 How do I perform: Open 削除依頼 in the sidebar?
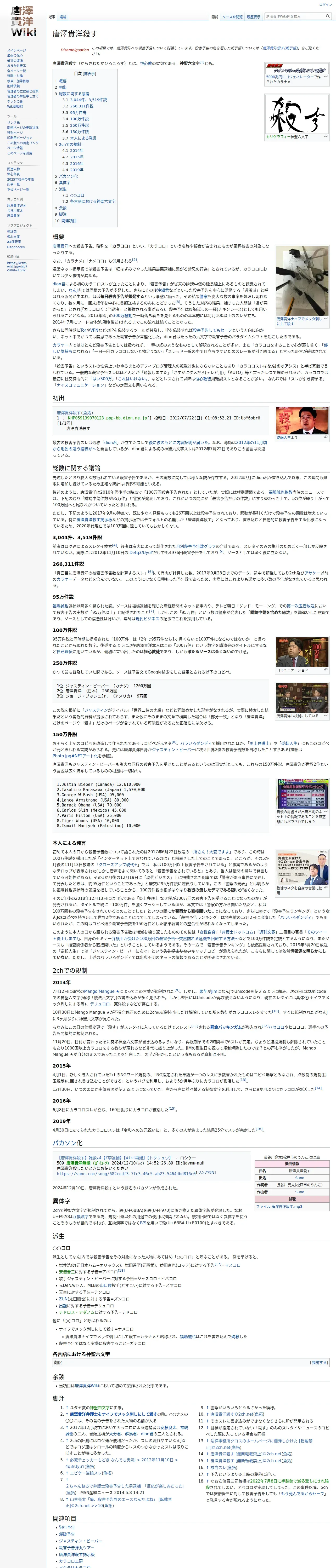(x=13, y=86)
